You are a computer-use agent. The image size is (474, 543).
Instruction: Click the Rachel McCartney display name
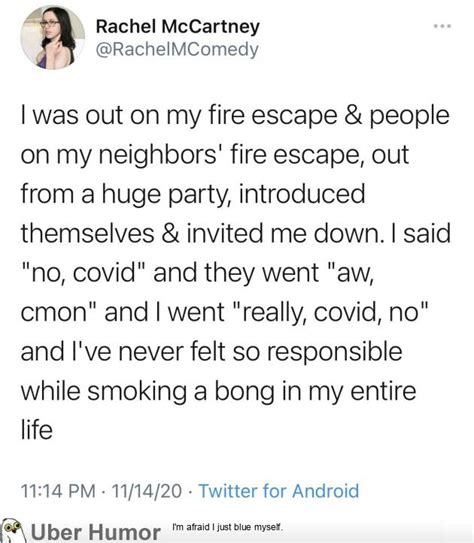[x=178, y=27]
